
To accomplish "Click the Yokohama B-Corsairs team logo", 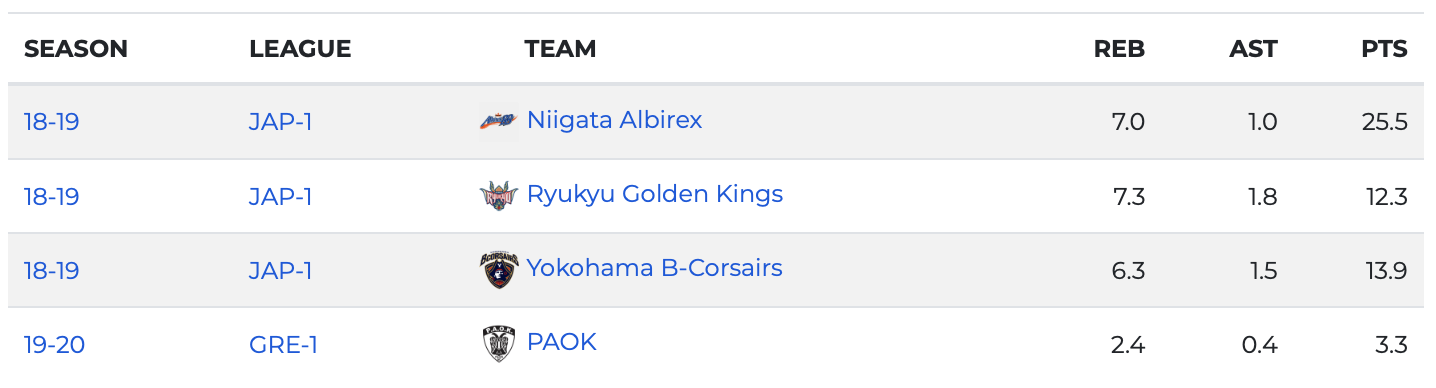I will pyautogui.click(x=499, y=270).
